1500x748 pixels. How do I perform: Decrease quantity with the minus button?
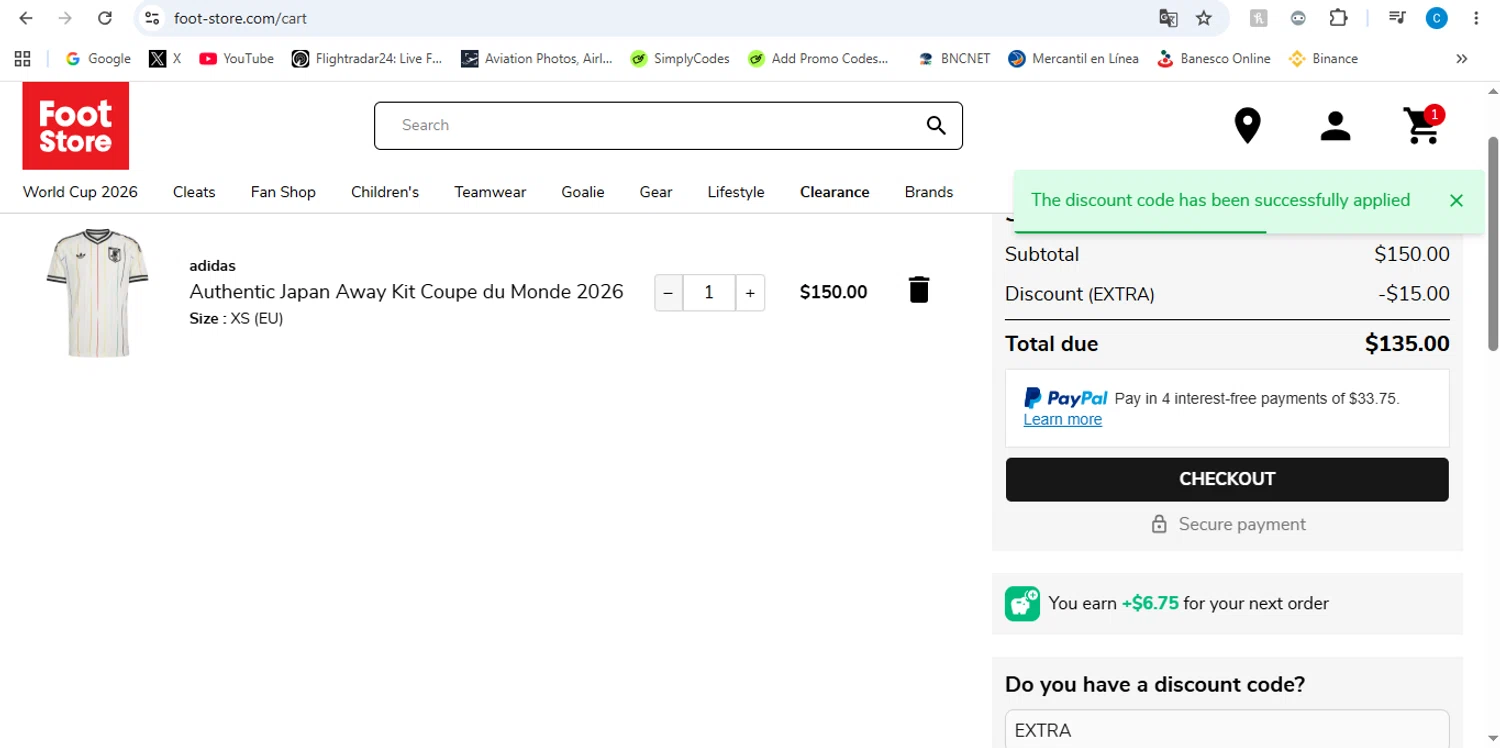pyautogui.click(x=668, y=293)
